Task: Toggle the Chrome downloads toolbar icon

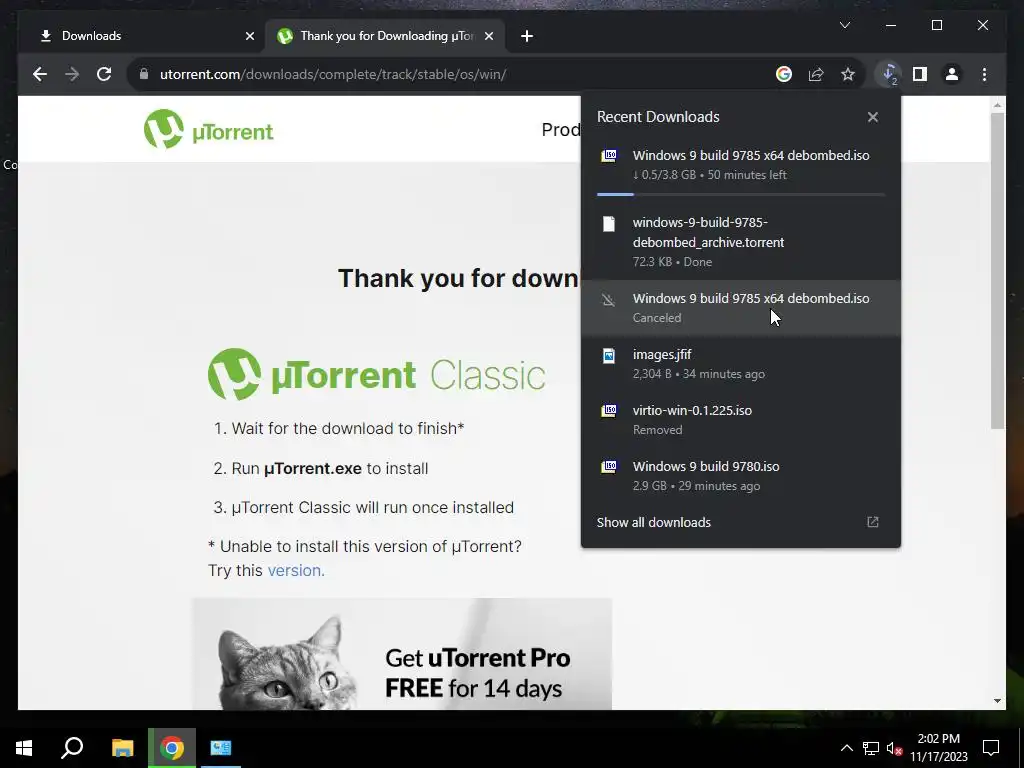Action: tap(889, 74)
